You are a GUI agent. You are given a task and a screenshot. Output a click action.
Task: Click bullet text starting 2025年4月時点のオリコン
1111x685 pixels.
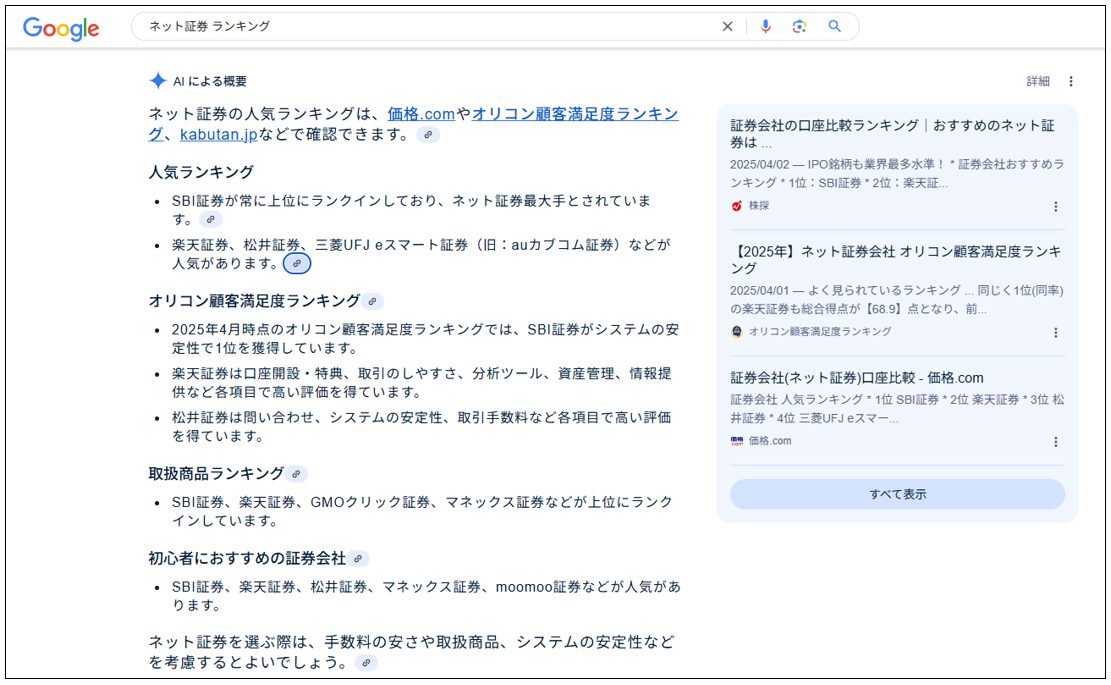[425, 339]
